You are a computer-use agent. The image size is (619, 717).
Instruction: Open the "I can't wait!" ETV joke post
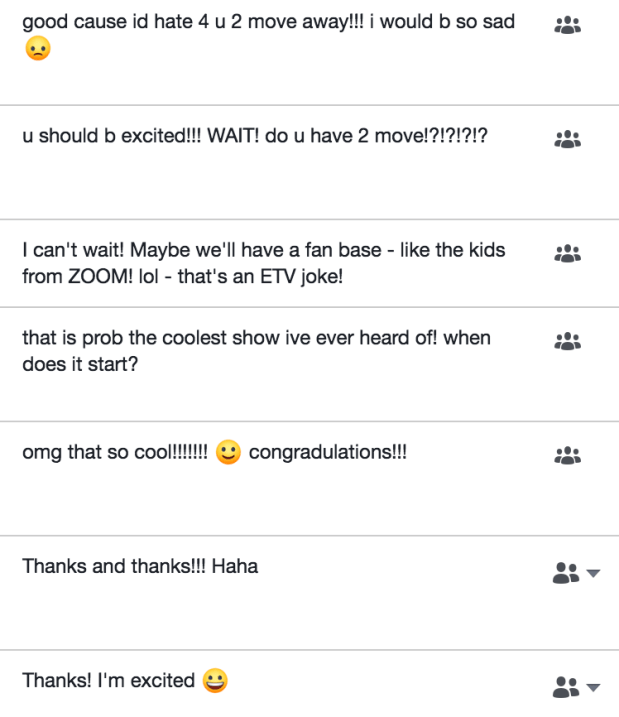[263, 262]
